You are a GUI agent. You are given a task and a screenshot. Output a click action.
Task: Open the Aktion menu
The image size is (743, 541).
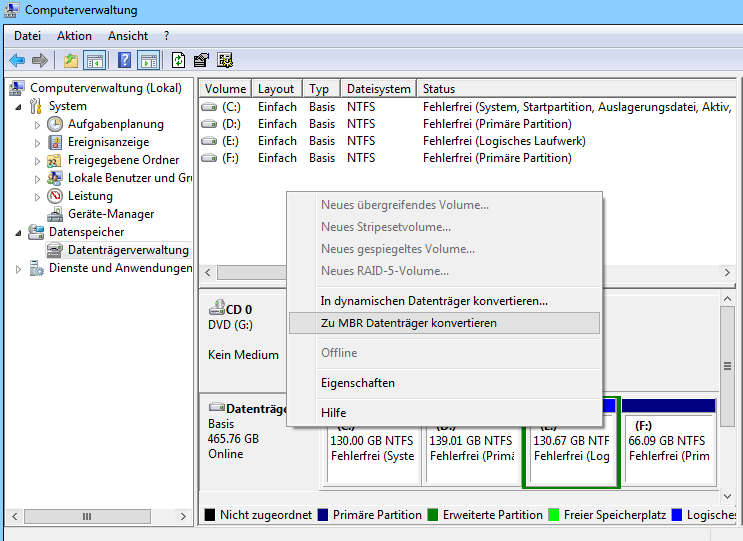pos(74,36)
